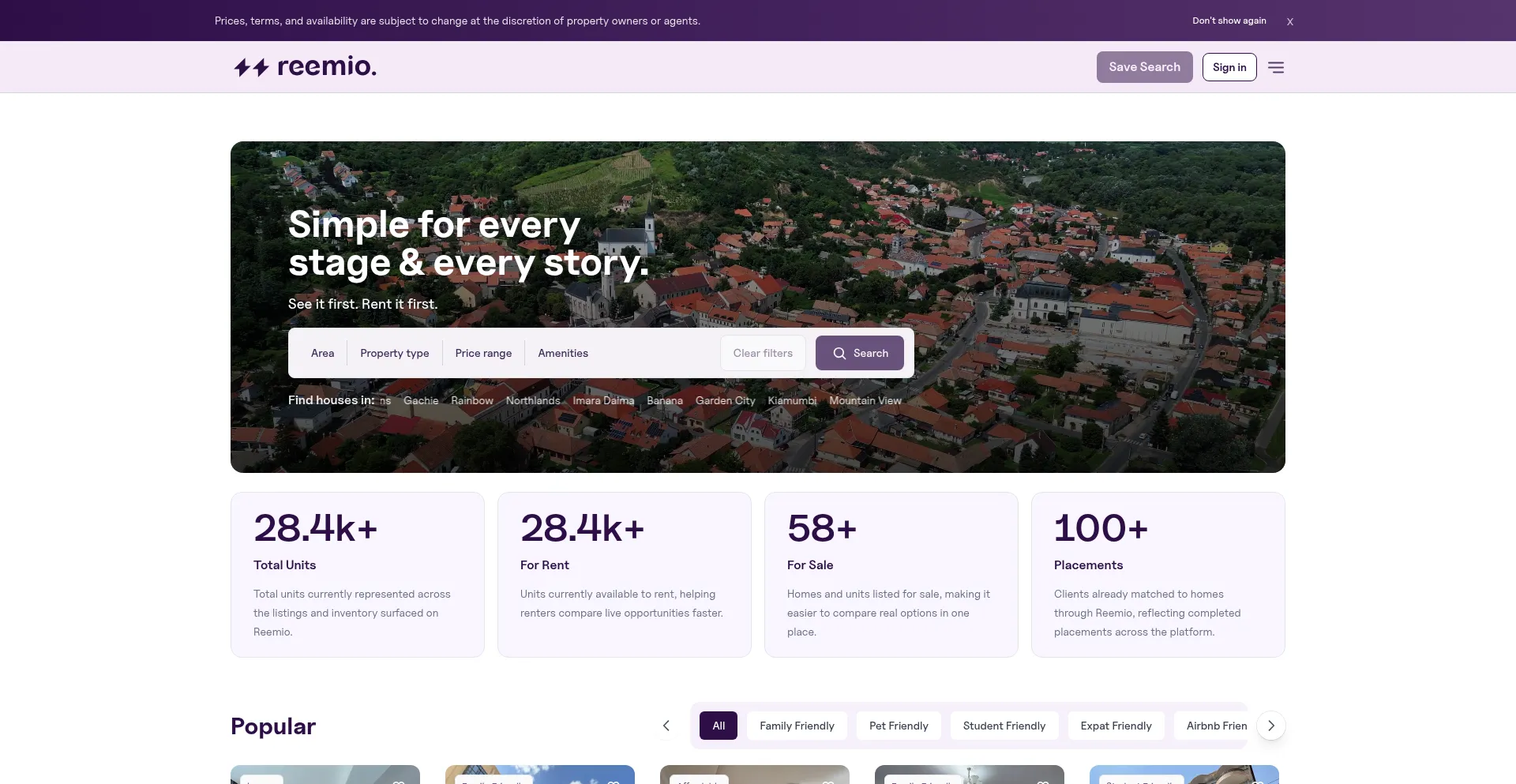The height and width of the screenshot is (784, 1516).
Task: Dismiss the notice banner with X
Action: click(1289, 22)
